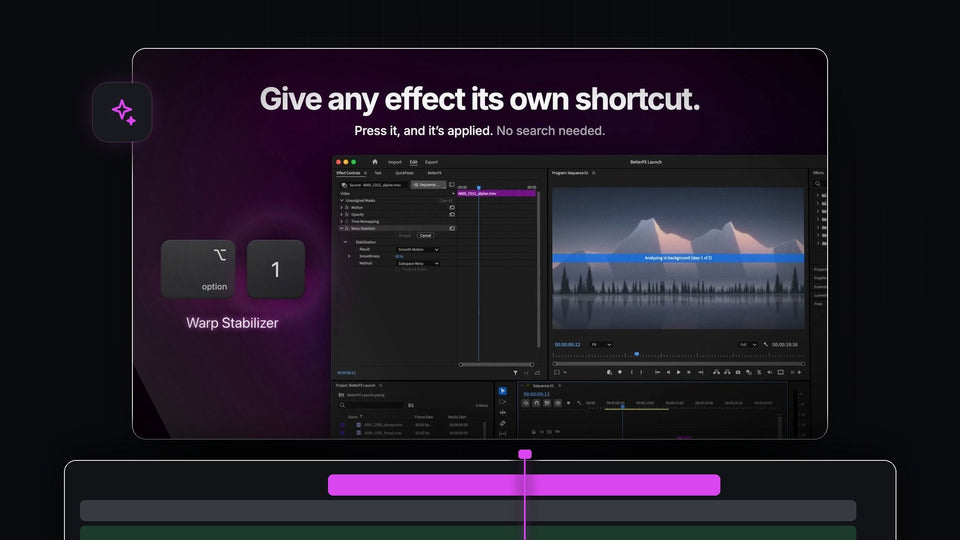Click Play in the Program monitor

678,372
